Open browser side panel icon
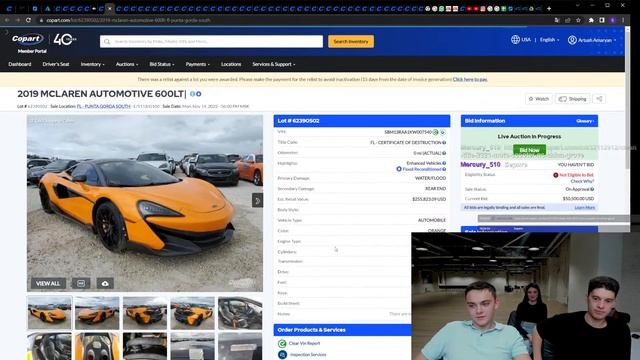This screenshot has width=640, height=360. pos(602,20)
